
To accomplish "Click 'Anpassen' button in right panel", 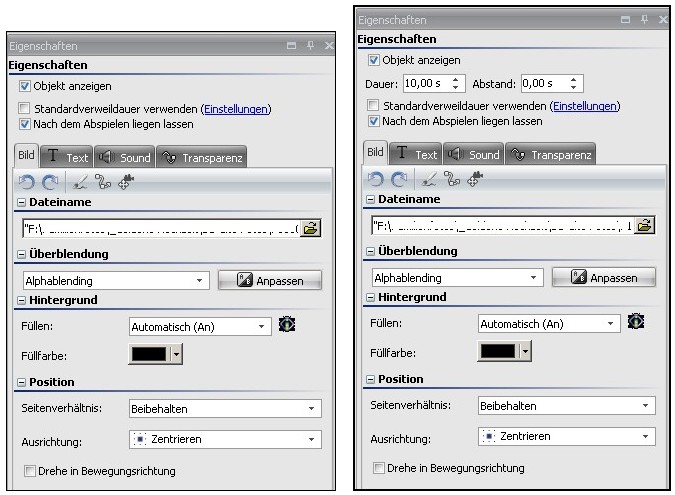I will pos(603,277).
